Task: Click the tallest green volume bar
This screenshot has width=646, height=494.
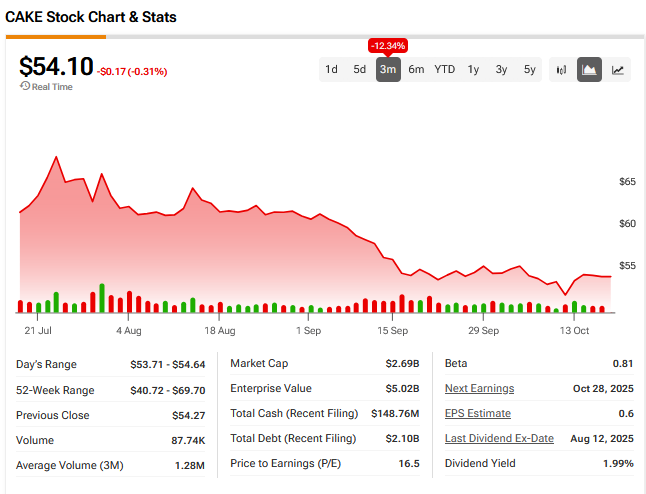Action: [x=102, y=298]
